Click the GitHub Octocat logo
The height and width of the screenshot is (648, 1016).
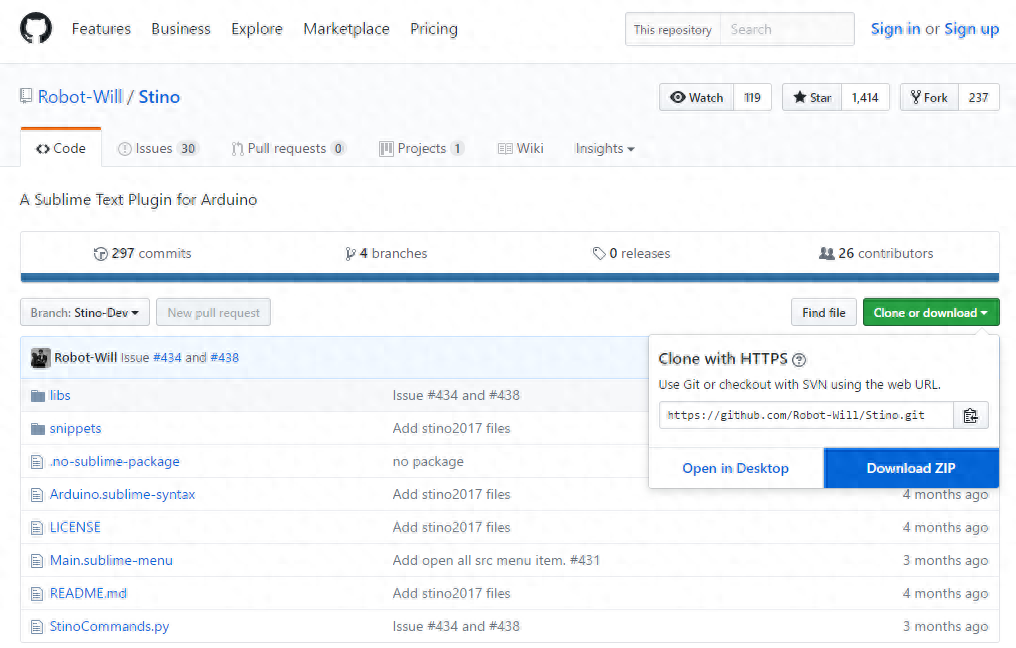[36, 29]
